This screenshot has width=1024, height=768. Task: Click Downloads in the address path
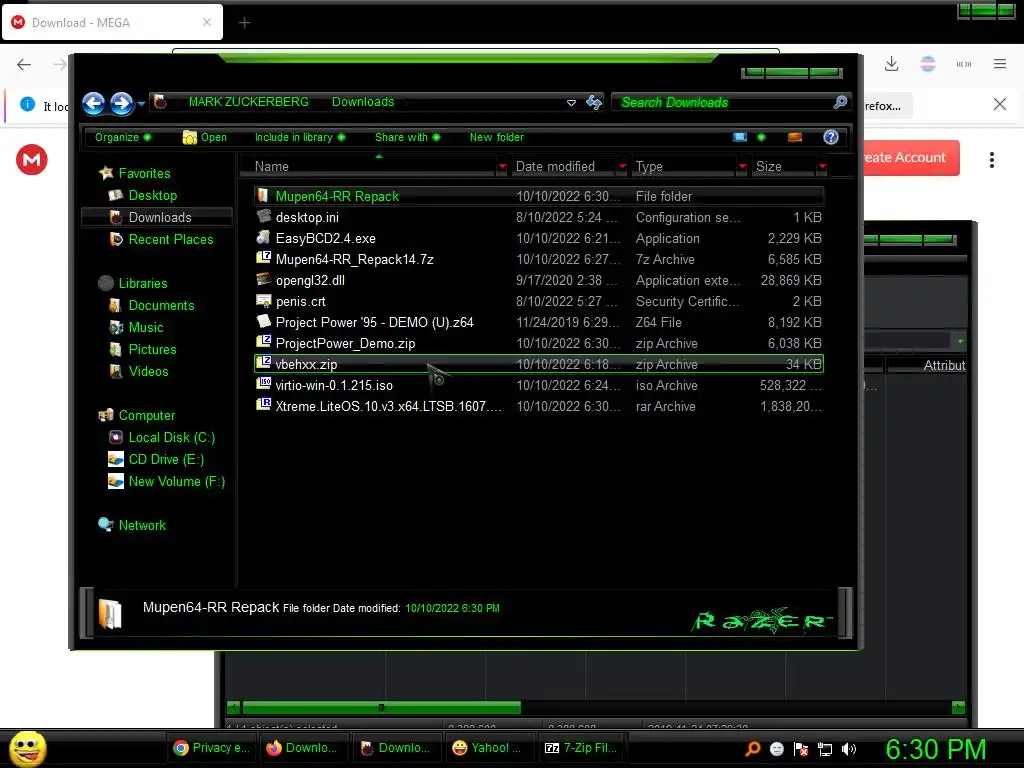coord(362,102)
